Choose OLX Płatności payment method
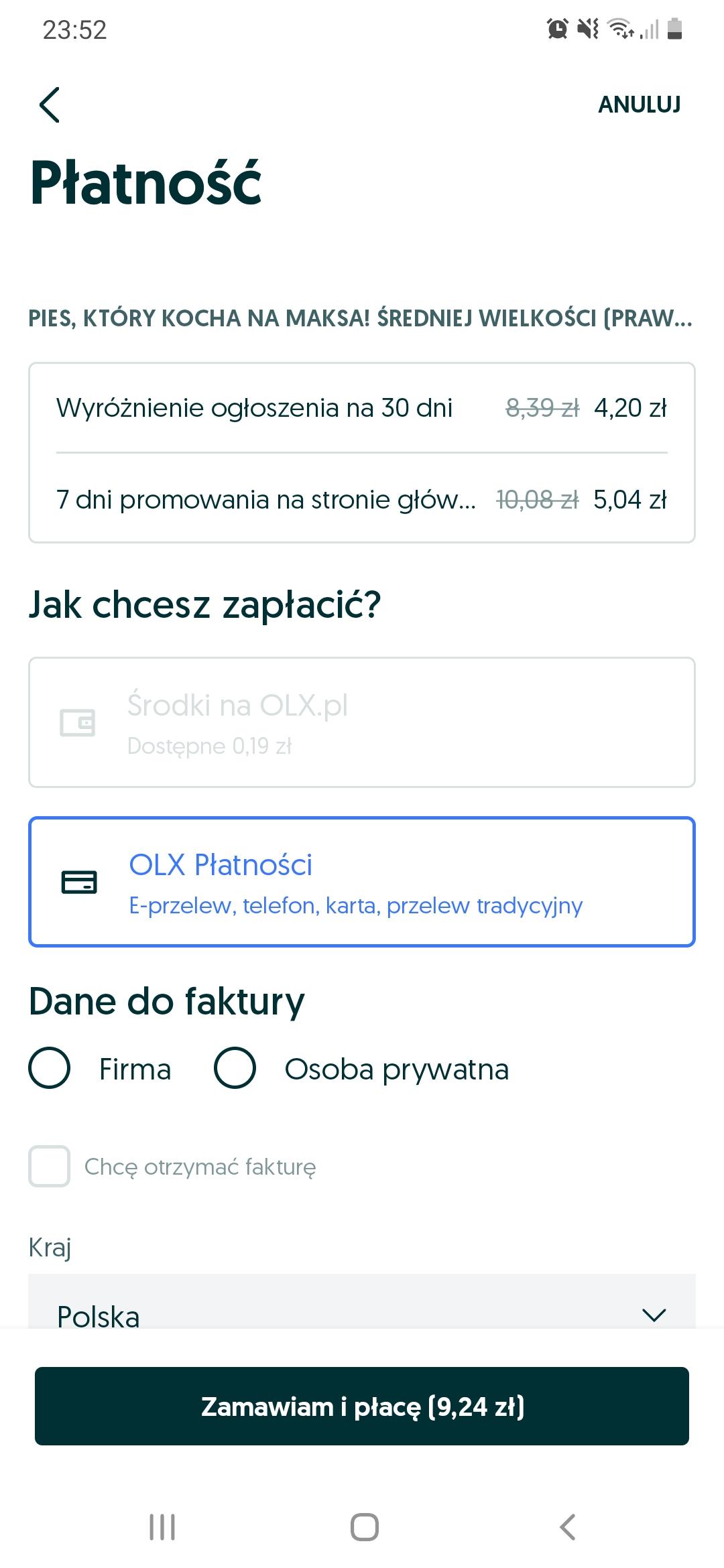Image resolution: width=724 pixels, height=1568 pixels. pos(362,882)
